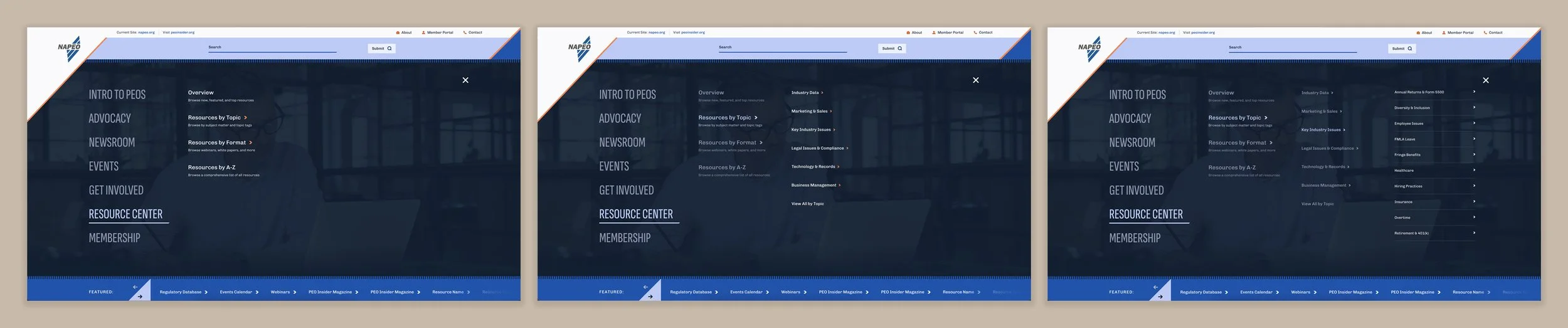Select Intro to PEOs in the left mockup menu
This screenshot has height=328, width=1568.
117,95
